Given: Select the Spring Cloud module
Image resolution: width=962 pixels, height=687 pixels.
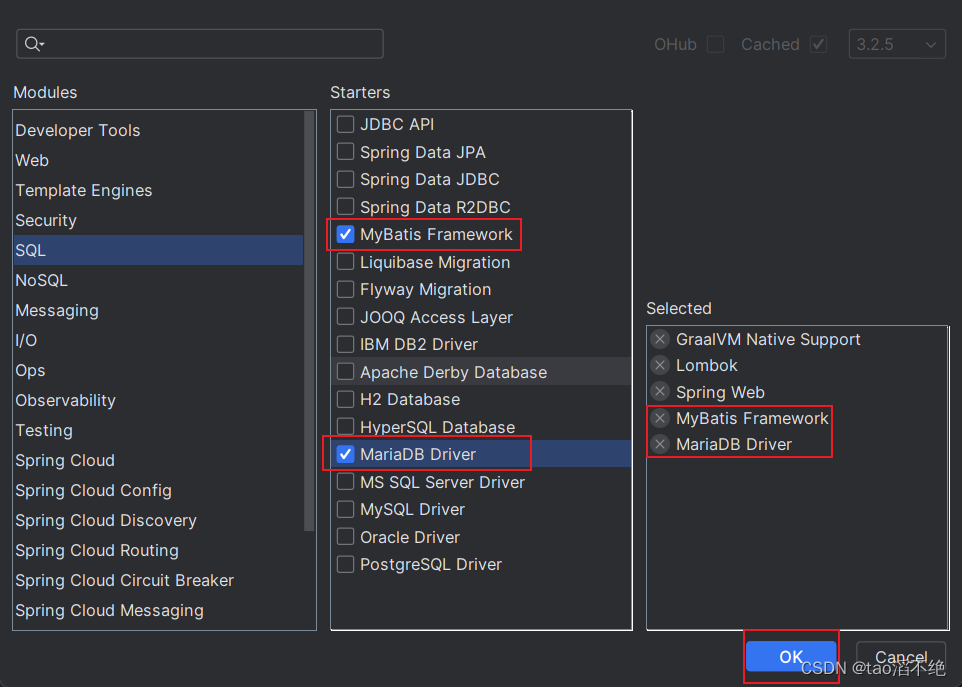Looking at the screenshot, I should pyautogui.click(x=158, y=461).
